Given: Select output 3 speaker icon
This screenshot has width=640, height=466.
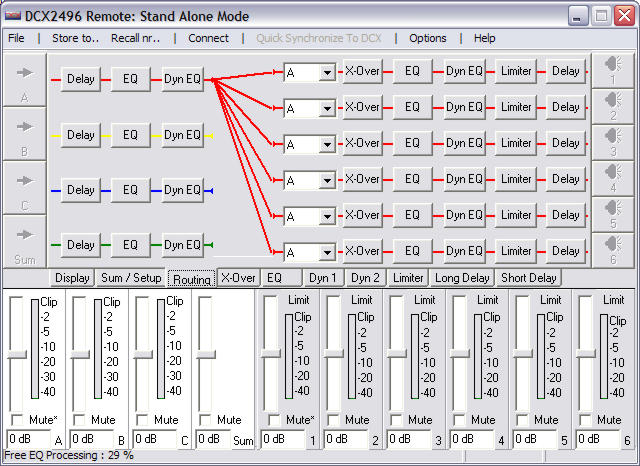Looking at the screenshot, I should coord(613,142).
